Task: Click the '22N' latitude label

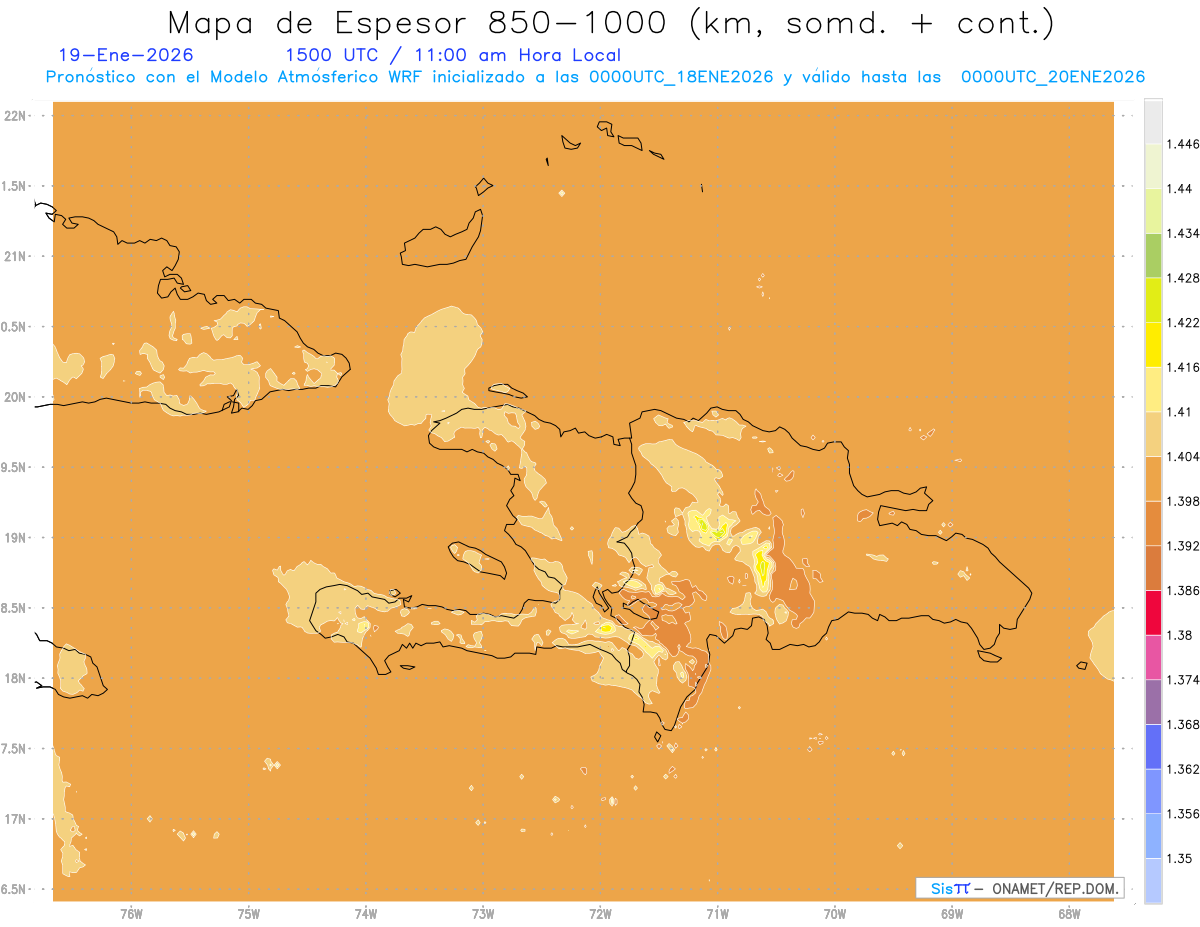Action: [x=16, y=116]
